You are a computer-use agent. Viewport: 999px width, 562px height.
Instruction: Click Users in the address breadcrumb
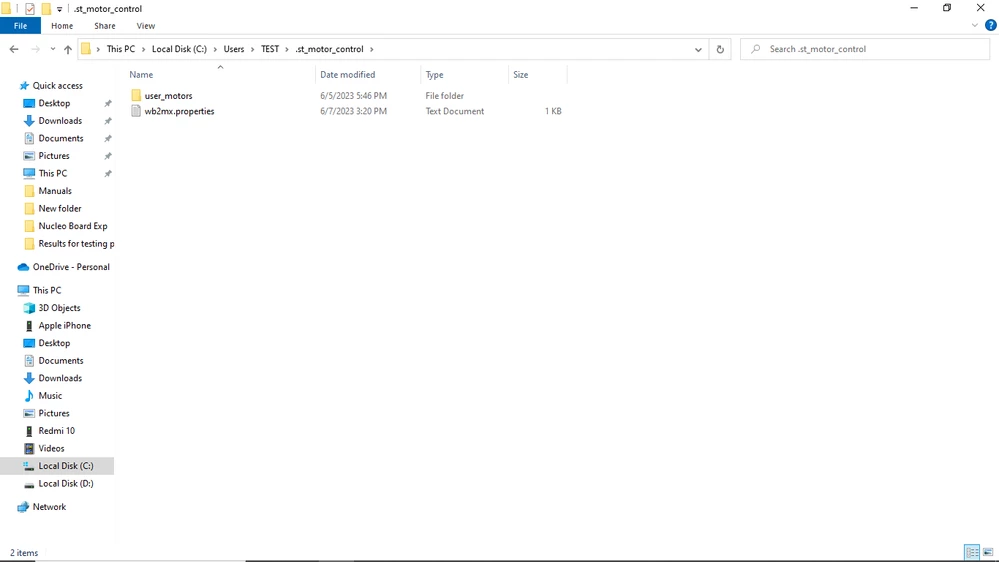tap(234, 49)
